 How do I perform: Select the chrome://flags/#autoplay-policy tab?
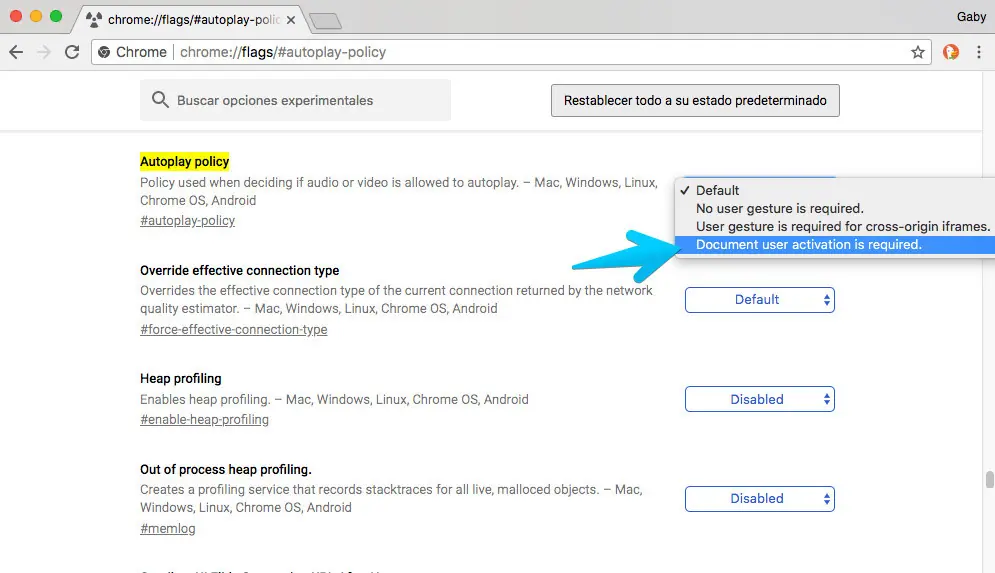tap(190, 20)
